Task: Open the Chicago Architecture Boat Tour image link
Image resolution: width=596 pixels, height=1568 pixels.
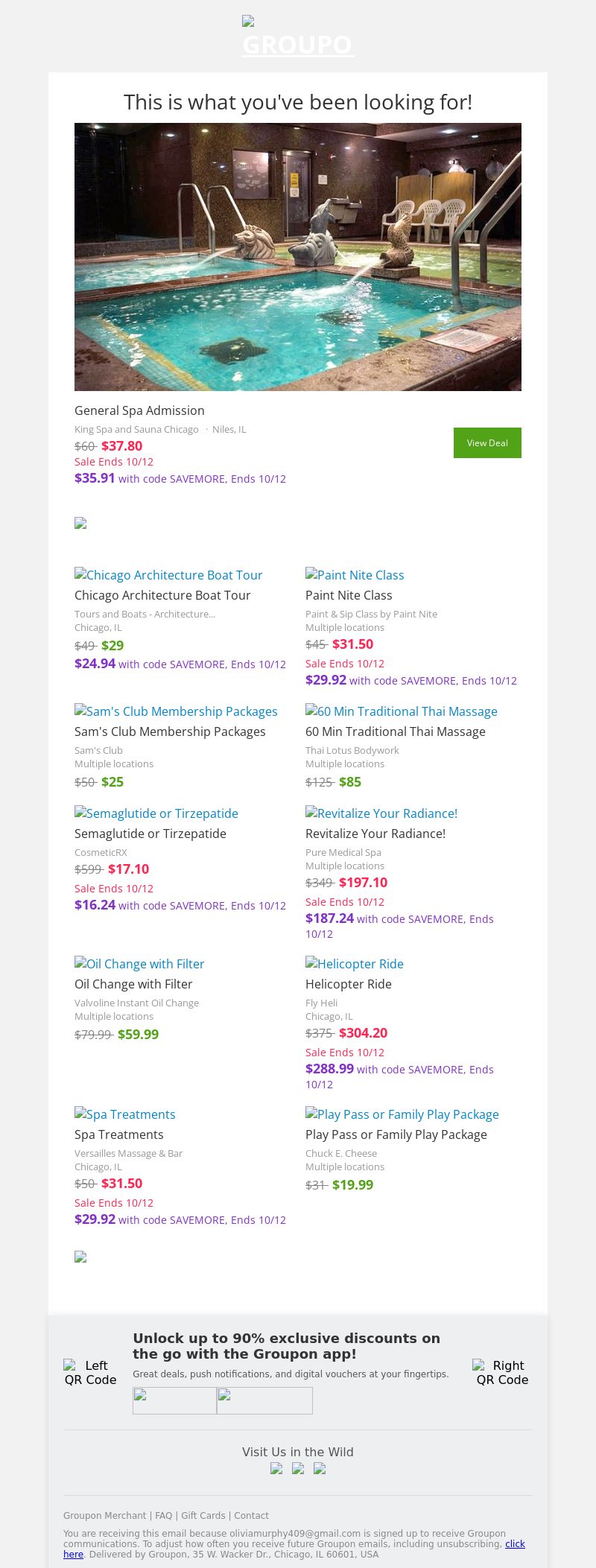Action: [x=168, y=575]
